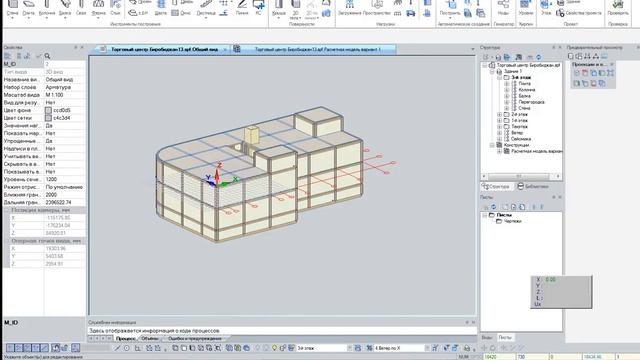Select the Тахотаж tree row
The image size is (640, 360).
coord(519,127)
